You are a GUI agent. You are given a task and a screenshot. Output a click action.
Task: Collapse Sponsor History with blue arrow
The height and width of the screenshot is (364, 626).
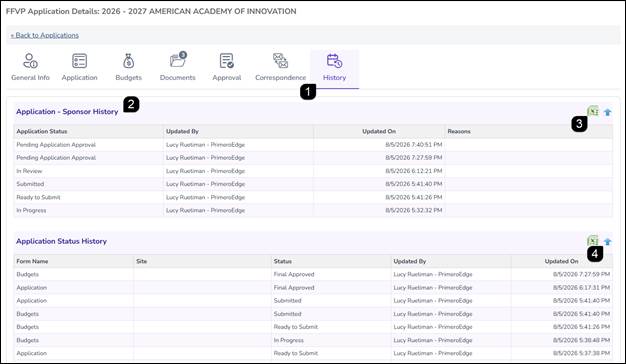(607, 112)
